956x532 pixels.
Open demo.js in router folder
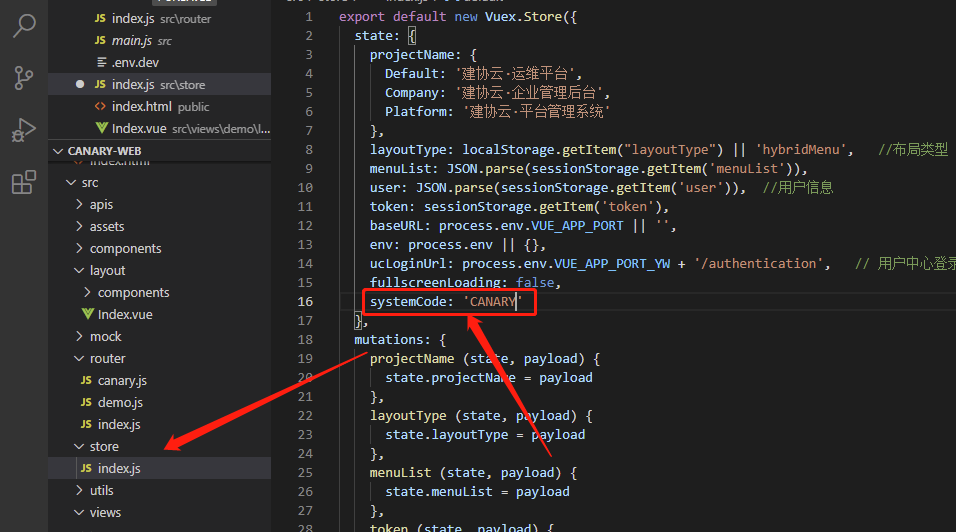click(160, 402)
